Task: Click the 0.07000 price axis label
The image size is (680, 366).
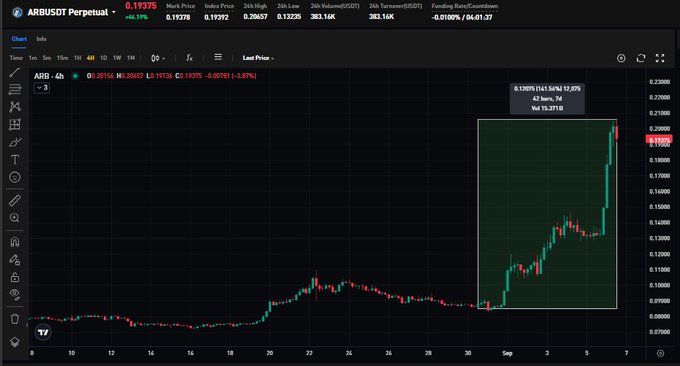Action: pos(660,332)
